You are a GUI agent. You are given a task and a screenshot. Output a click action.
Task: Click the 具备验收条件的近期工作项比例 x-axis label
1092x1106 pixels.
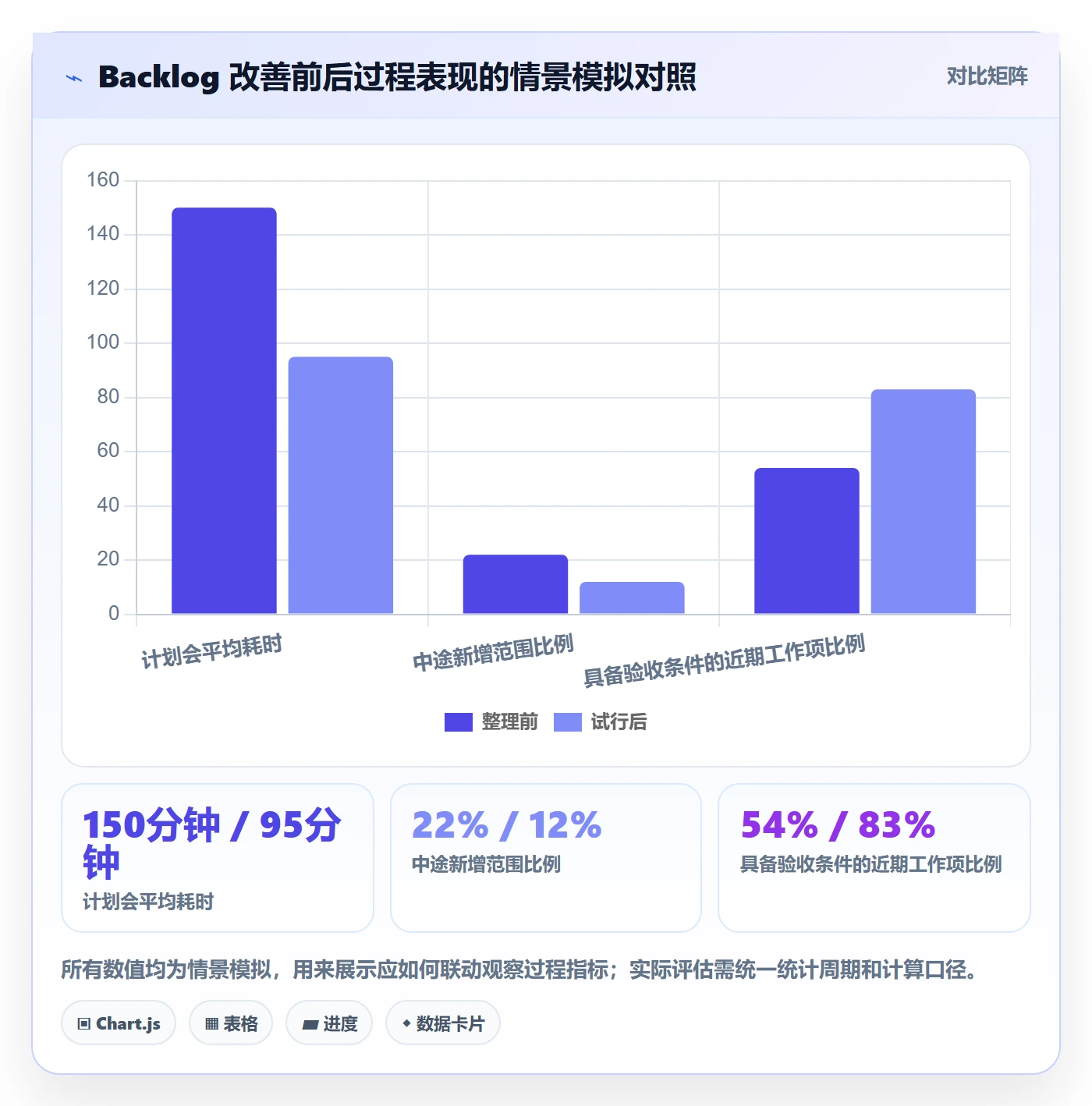click(x=724, y=660)
